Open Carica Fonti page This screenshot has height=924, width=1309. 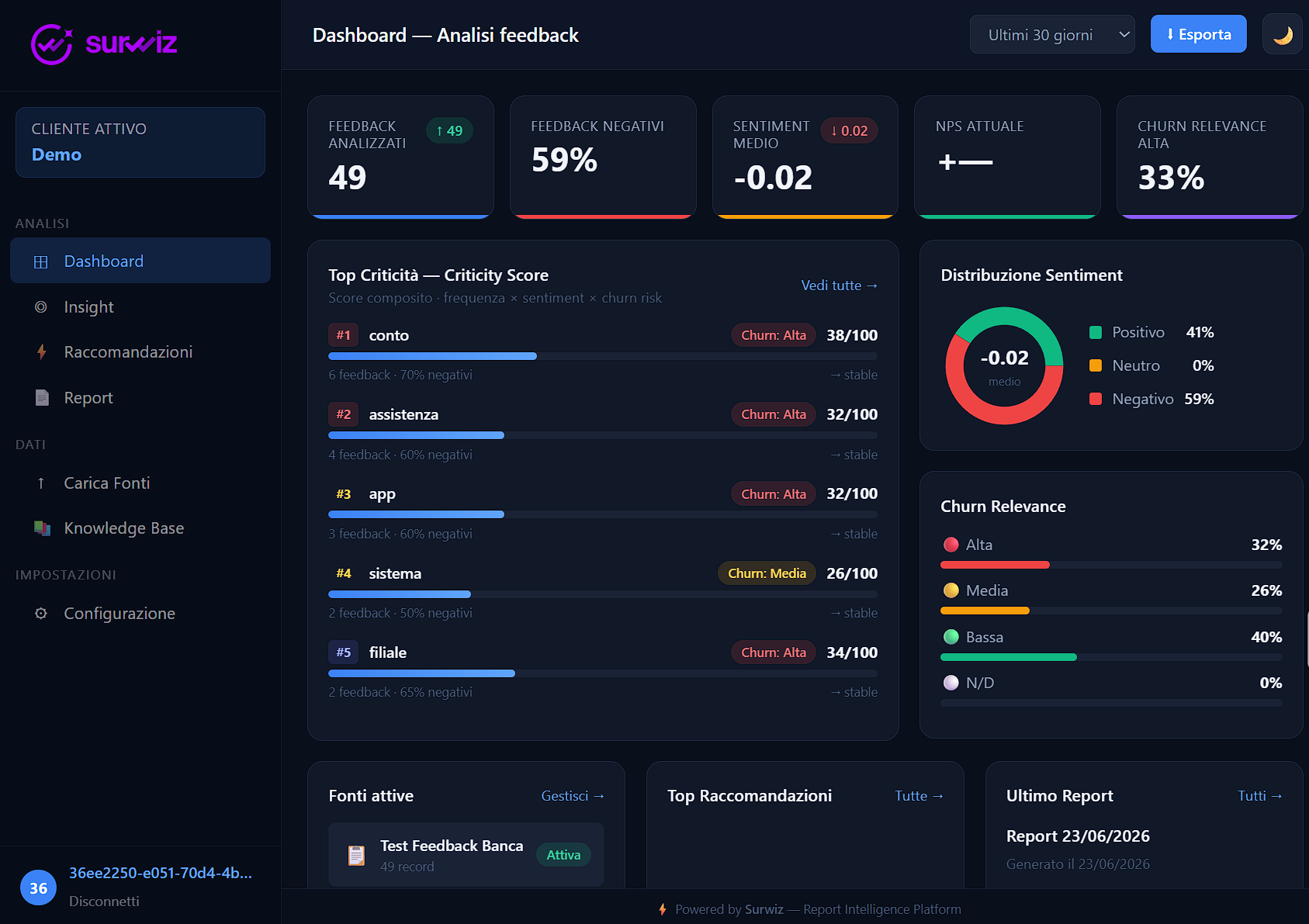click(140, 483)
